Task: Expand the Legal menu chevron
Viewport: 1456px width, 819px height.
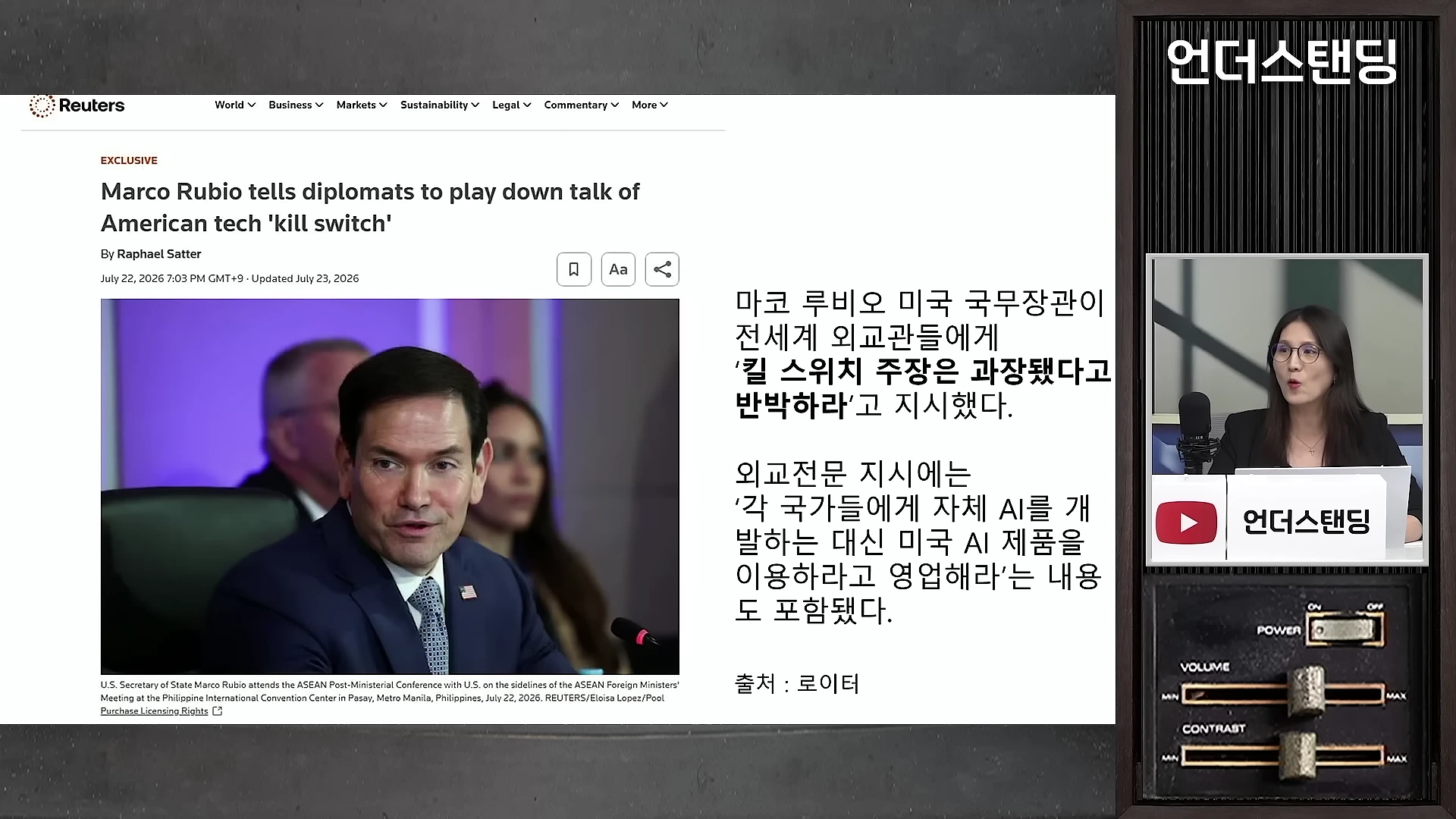Action: coord(527,105)
